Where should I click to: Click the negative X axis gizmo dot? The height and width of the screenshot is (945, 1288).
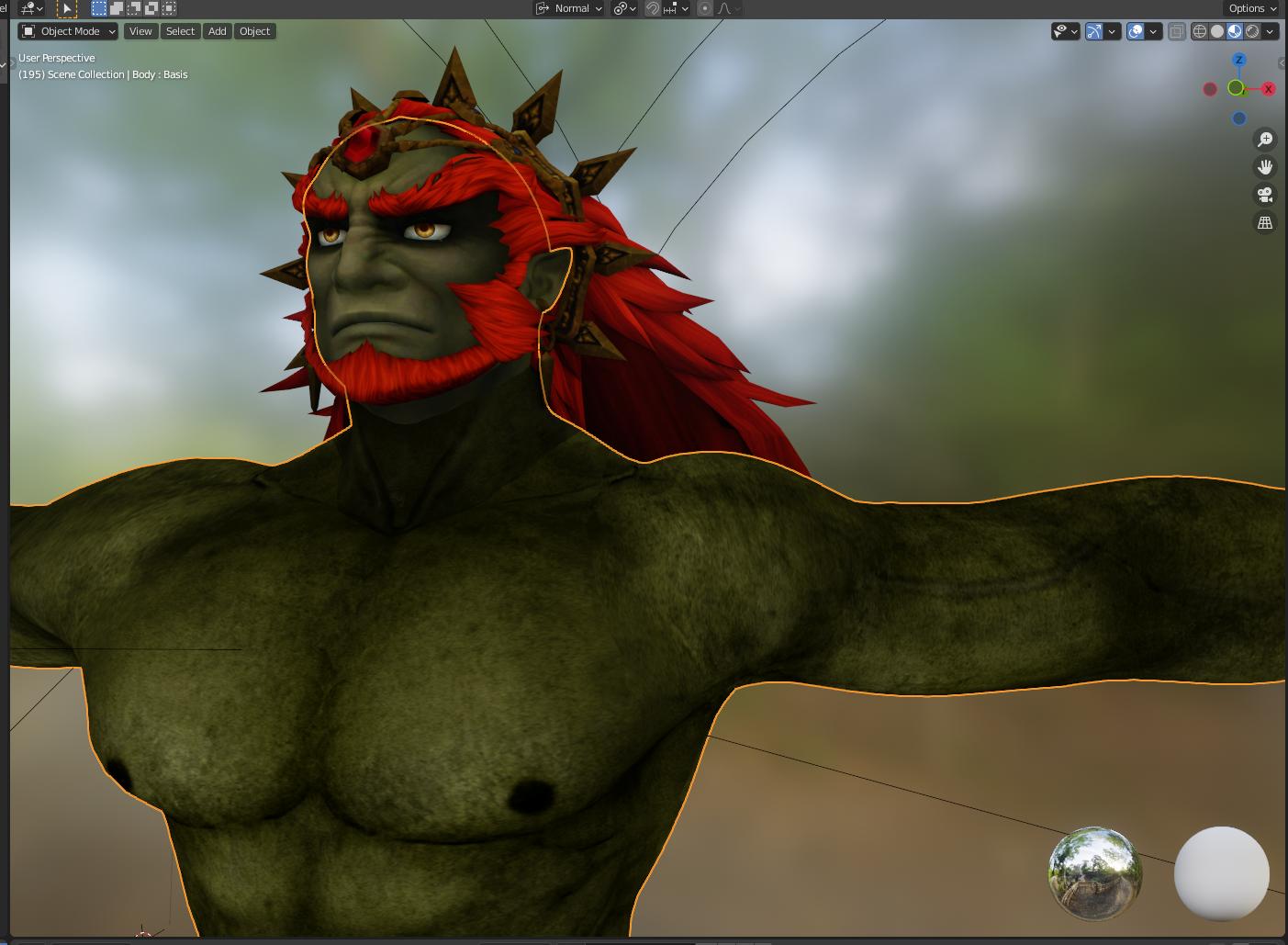1210,89
